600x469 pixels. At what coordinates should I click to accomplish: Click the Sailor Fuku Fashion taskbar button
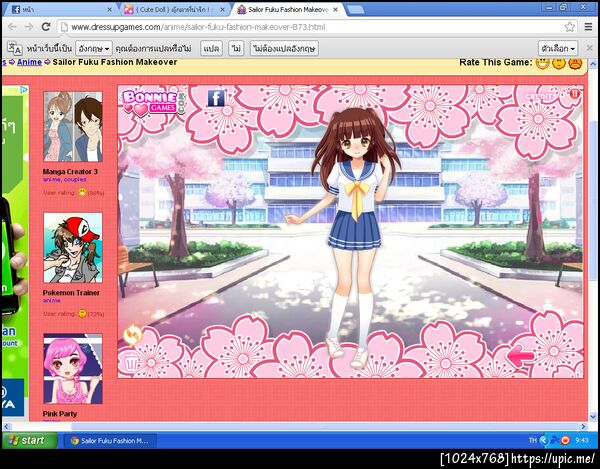110,441
